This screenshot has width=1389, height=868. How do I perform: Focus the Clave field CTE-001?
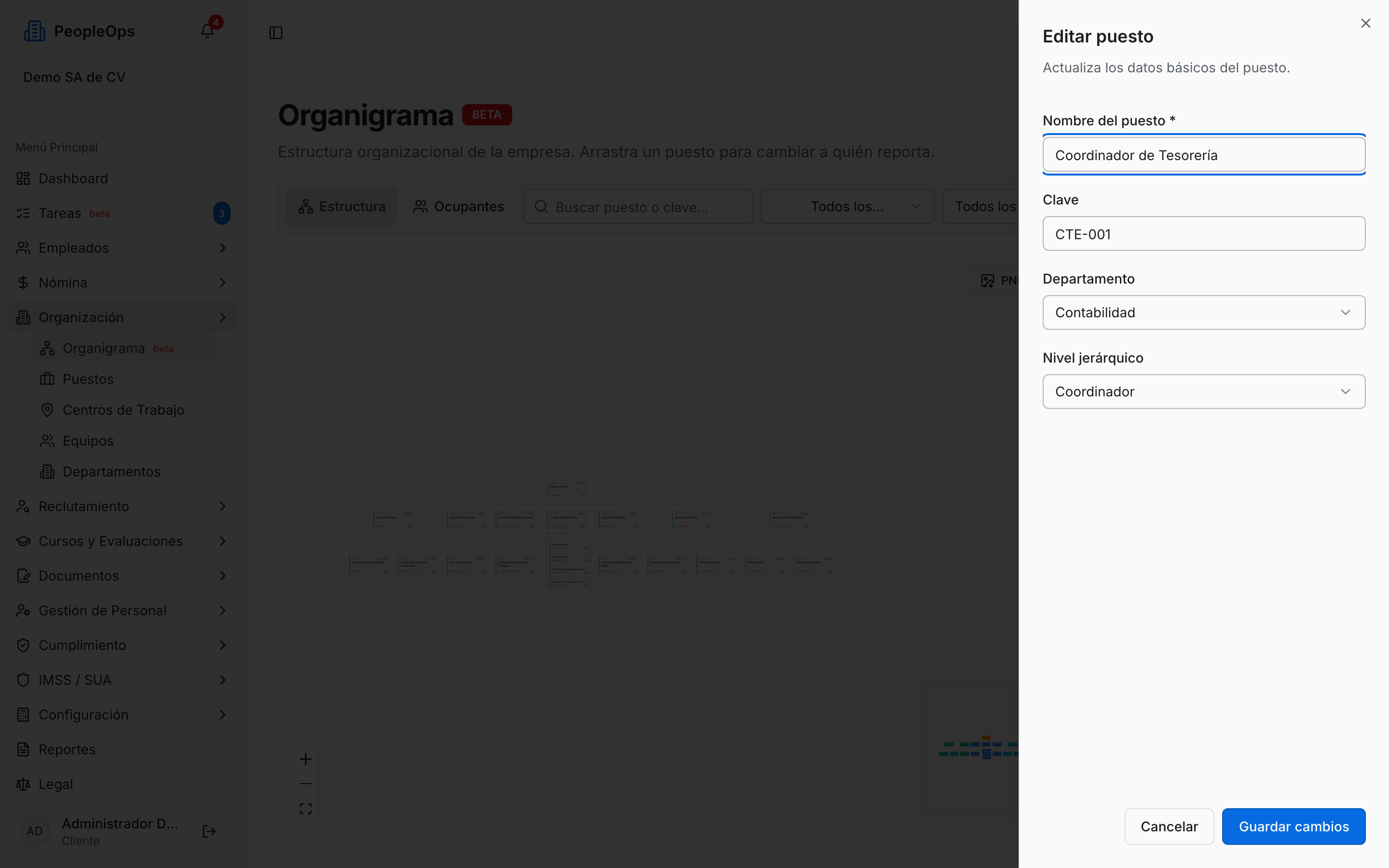pos(1204,234)
